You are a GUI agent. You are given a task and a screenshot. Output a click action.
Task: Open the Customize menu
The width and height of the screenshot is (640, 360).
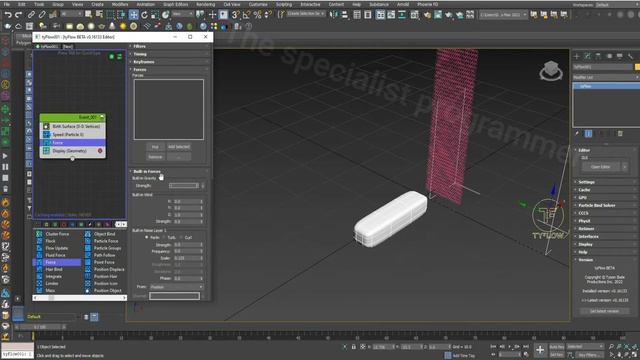click(x=258, y=4)
